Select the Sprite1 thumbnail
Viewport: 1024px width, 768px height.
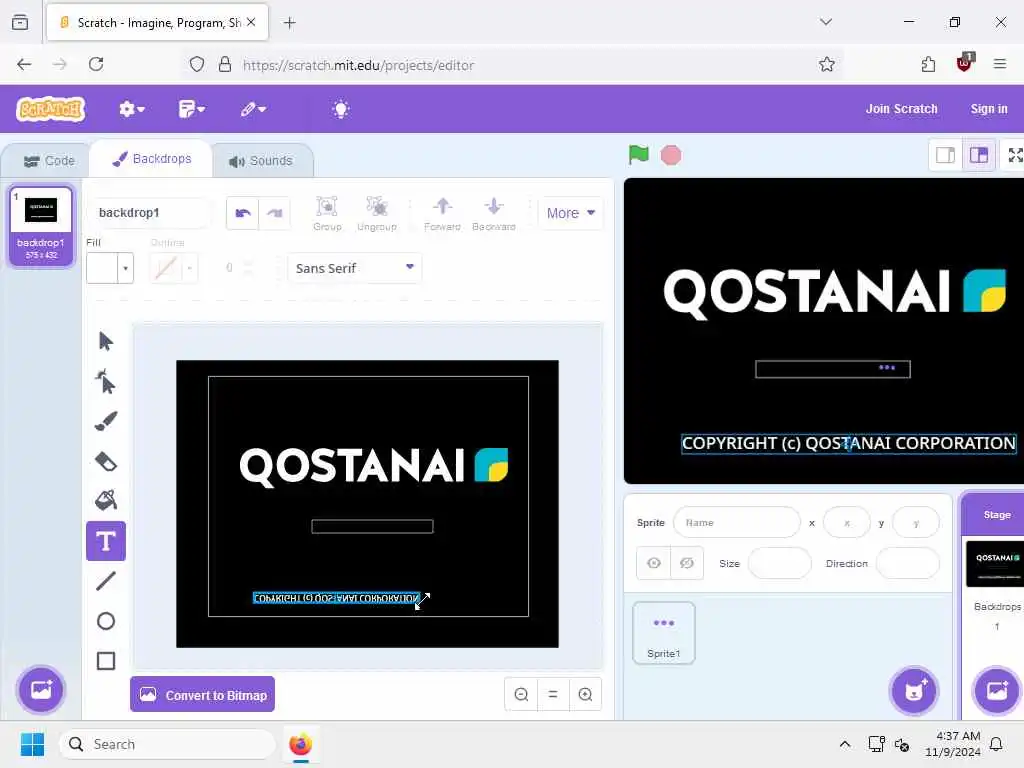click(x=664, y=633)
